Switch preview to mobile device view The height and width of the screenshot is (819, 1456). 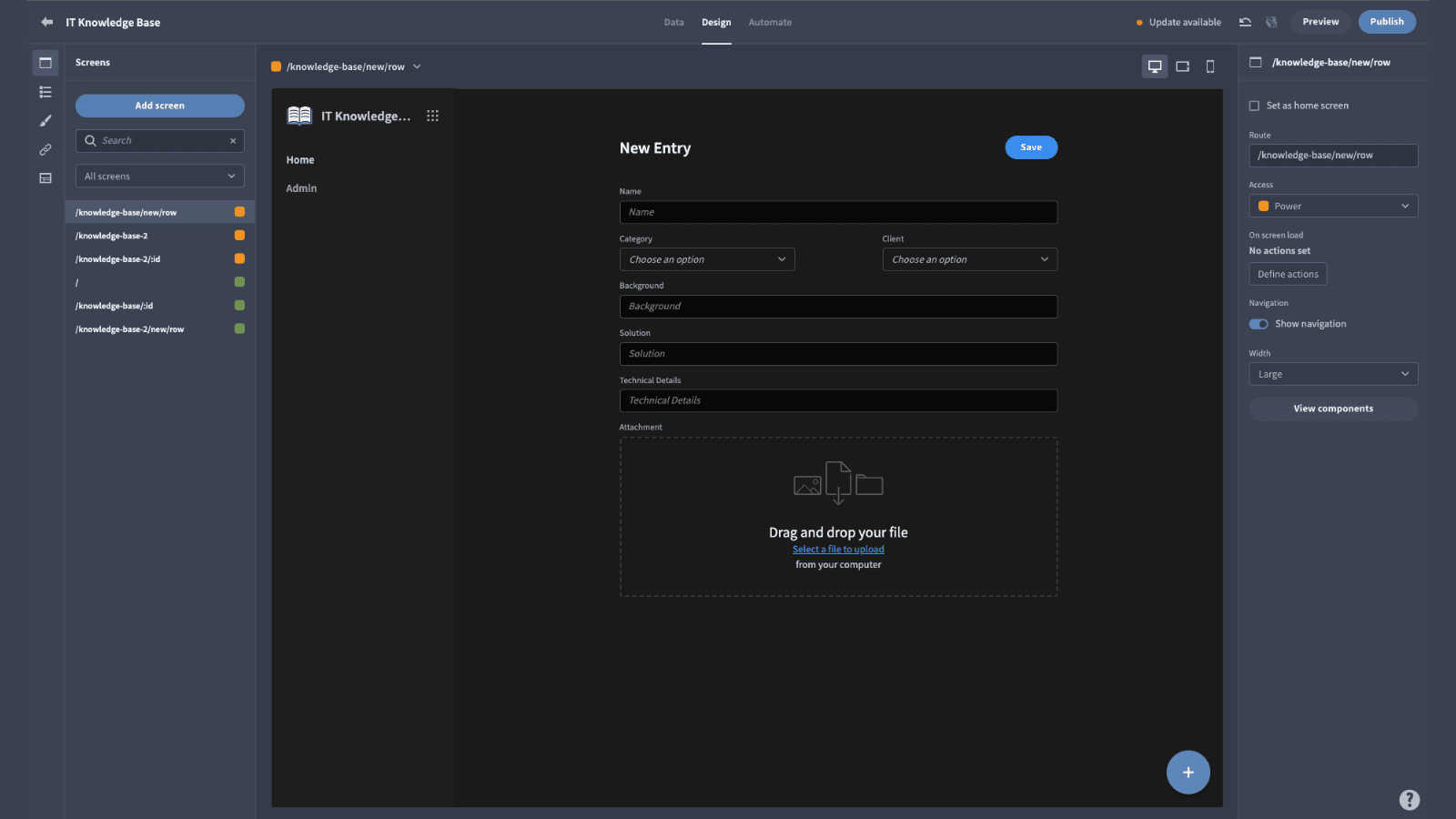click(x=1210, y=66)
